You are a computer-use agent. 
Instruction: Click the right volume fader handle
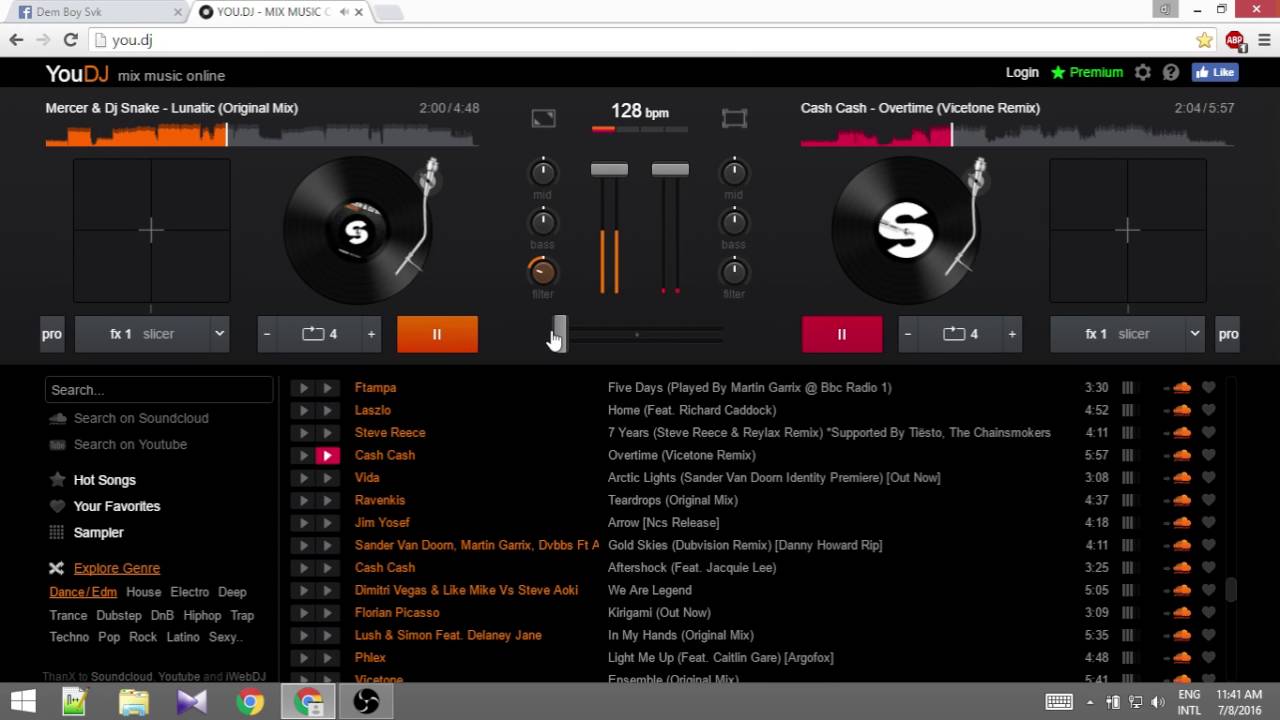tap(670, 170)
